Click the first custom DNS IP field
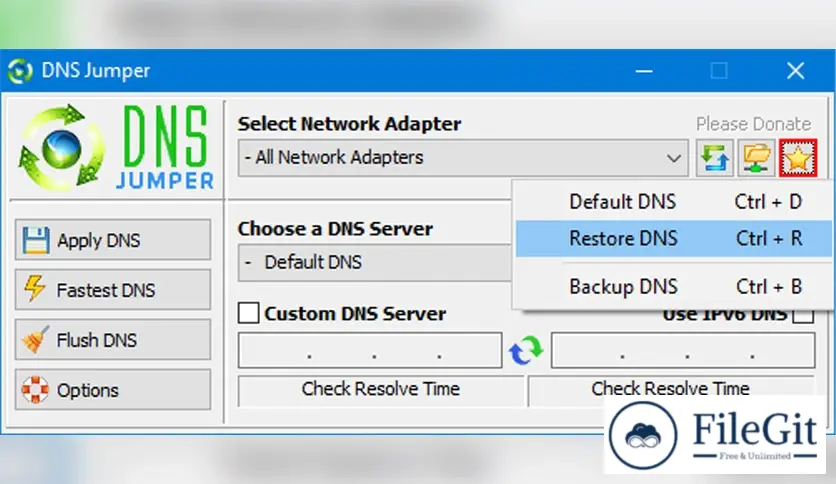The height and width of the screenshot is (484, 836). [x=370, y=350]
